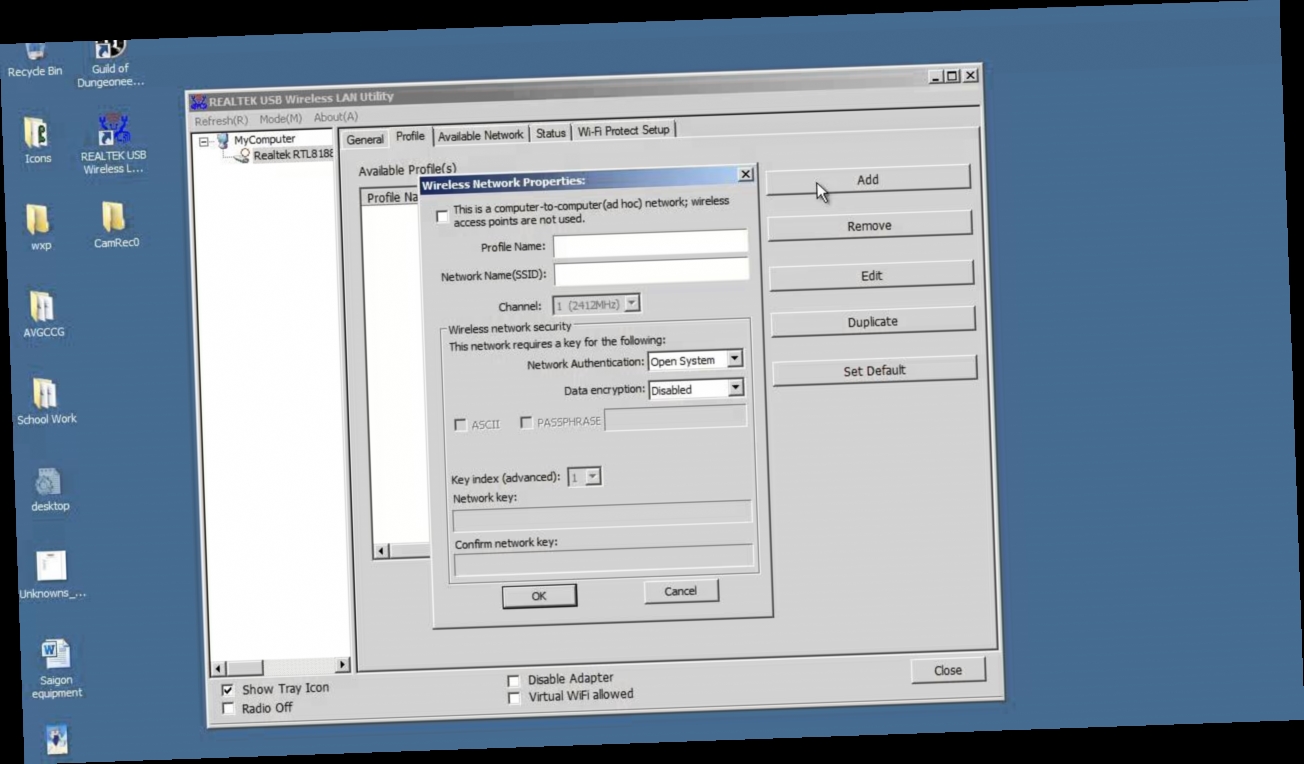Select the Icons folder on desktop
Viewport: 1304px width, 764px height.
pos(38,140)
